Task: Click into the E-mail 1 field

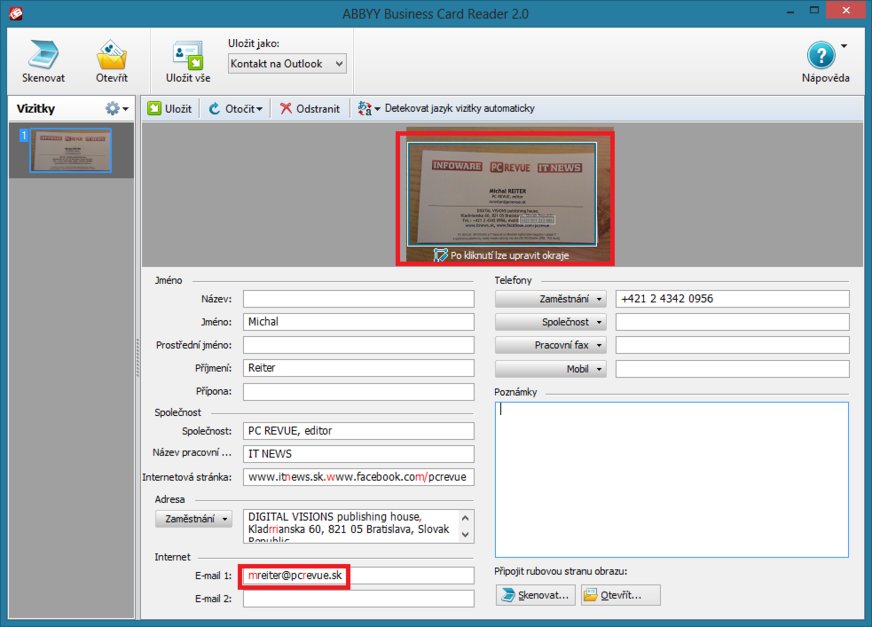Action: click(x=358, y=576)
